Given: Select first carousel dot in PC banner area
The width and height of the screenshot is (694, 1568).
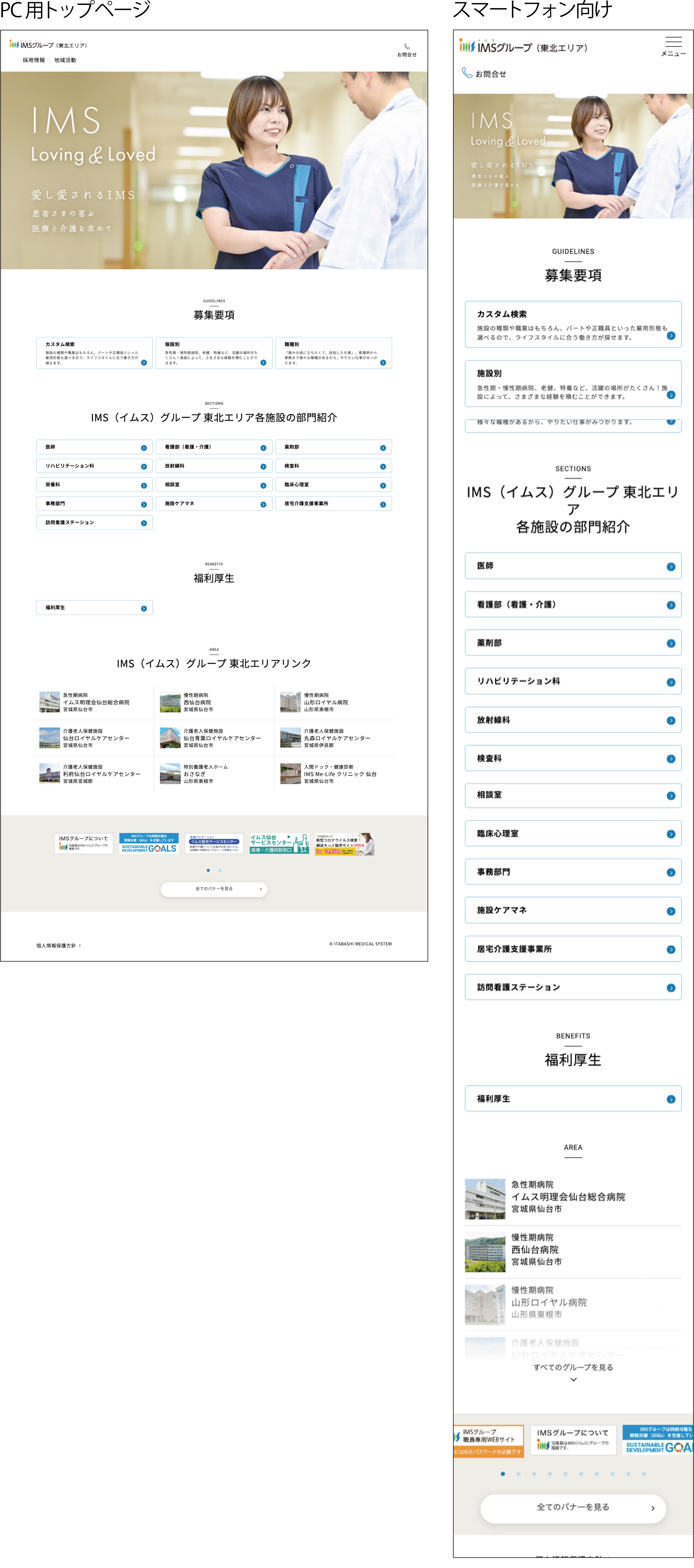Looking at the screenshot, I should tap(208, 870).
